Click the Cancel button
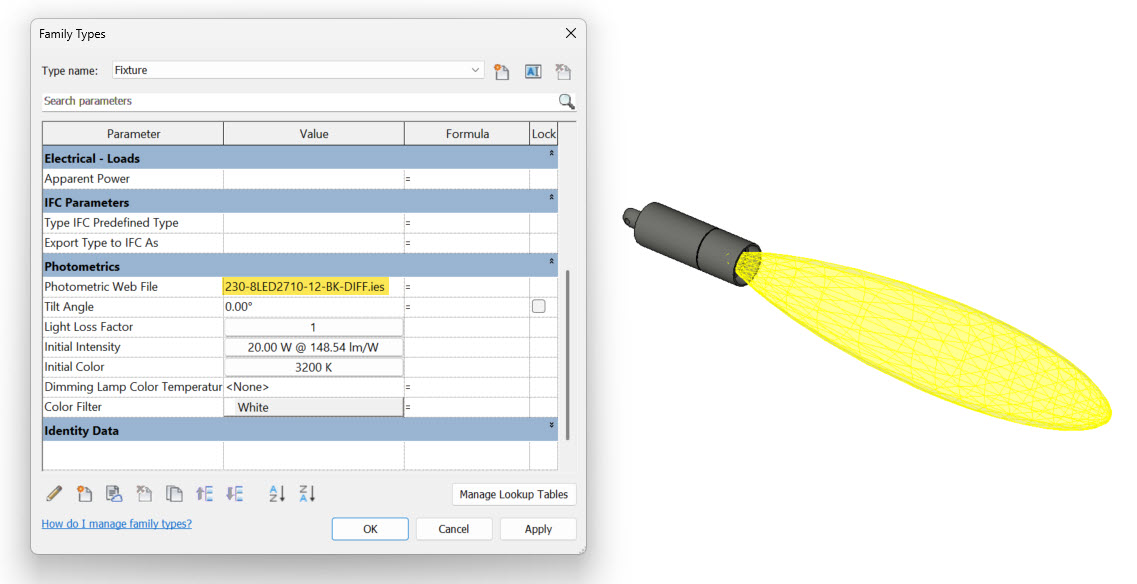 (x=454, y=529)
